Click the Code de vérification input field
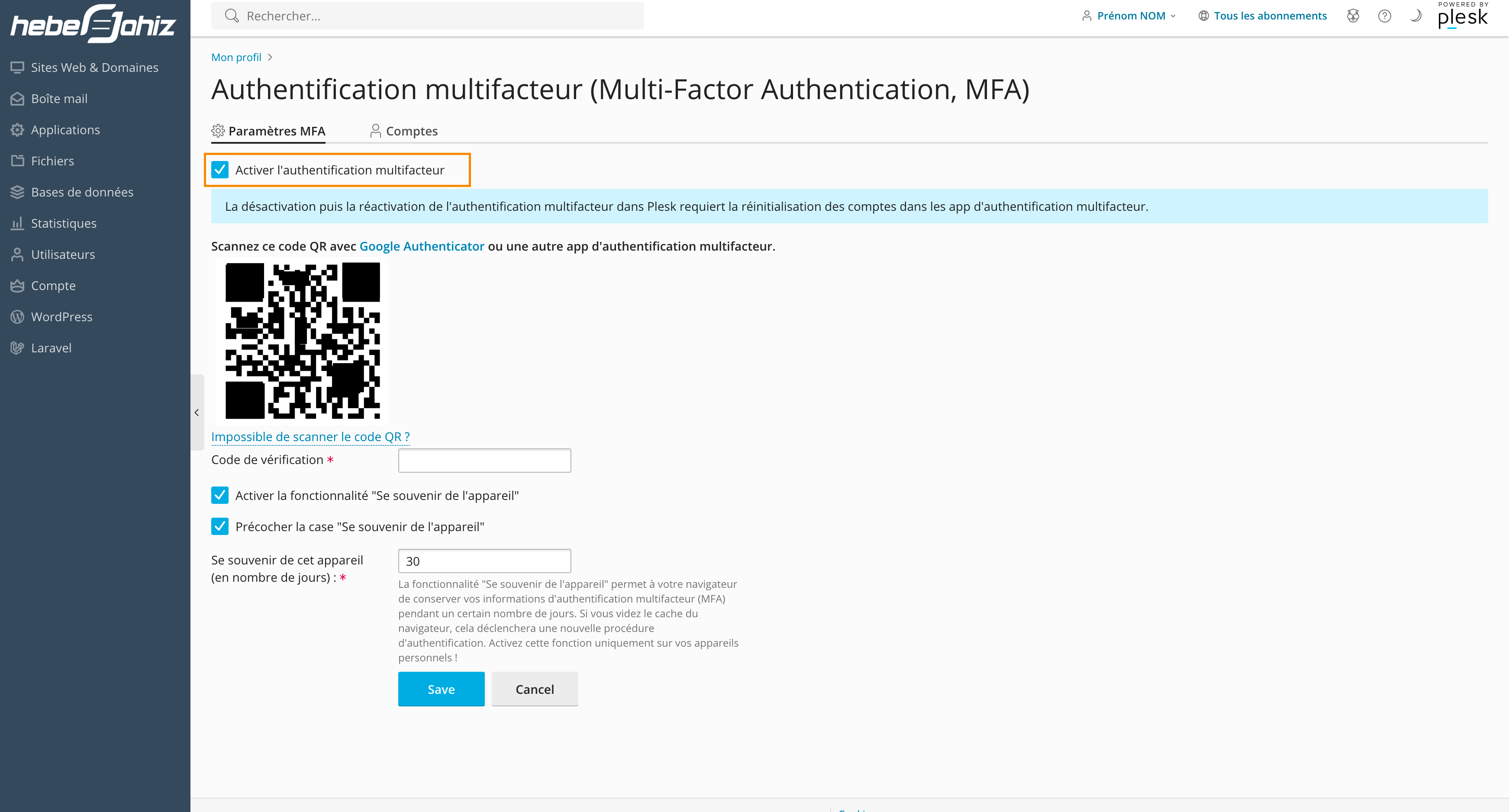The image size is (1509, 812). pyautogui.click(x=484, y=461)
